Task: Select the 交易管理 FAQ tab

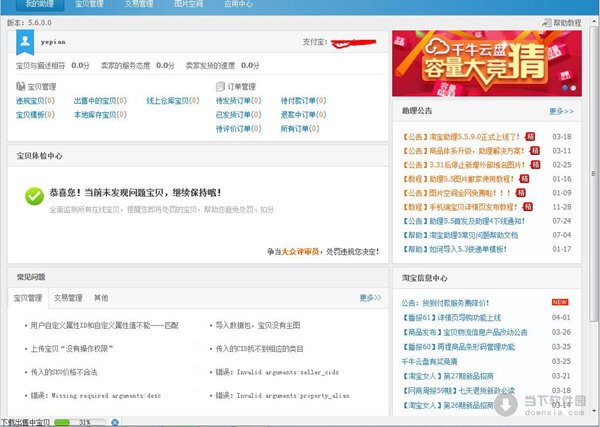Action: coord(68,298)
